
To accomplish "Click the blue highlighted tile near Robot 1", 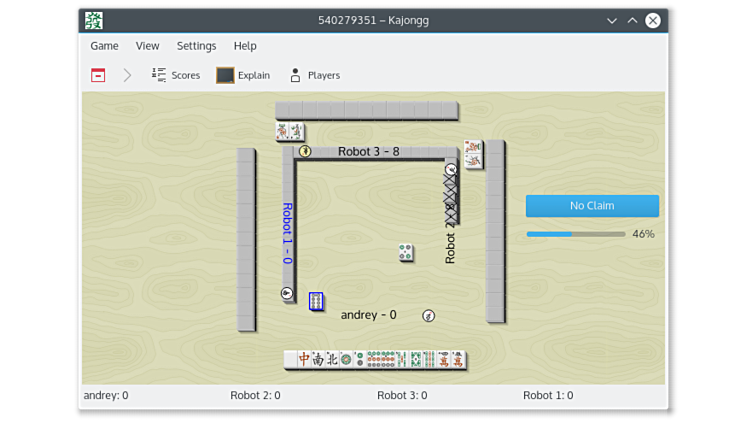I will point(316,301).
